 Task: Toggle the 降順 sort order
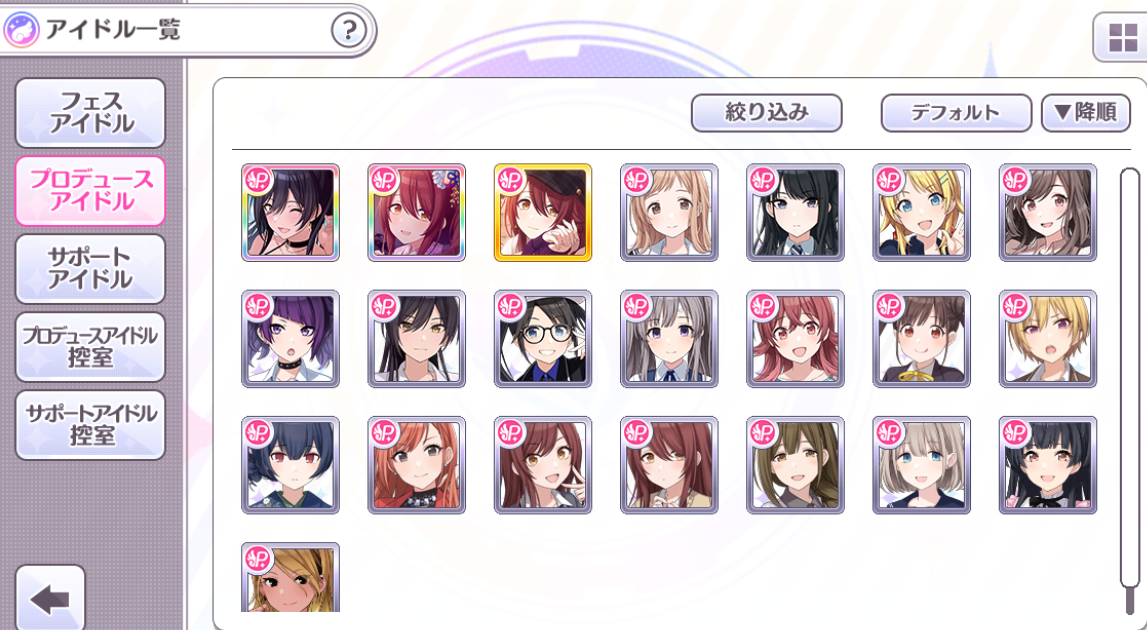tap(1086, 113)
